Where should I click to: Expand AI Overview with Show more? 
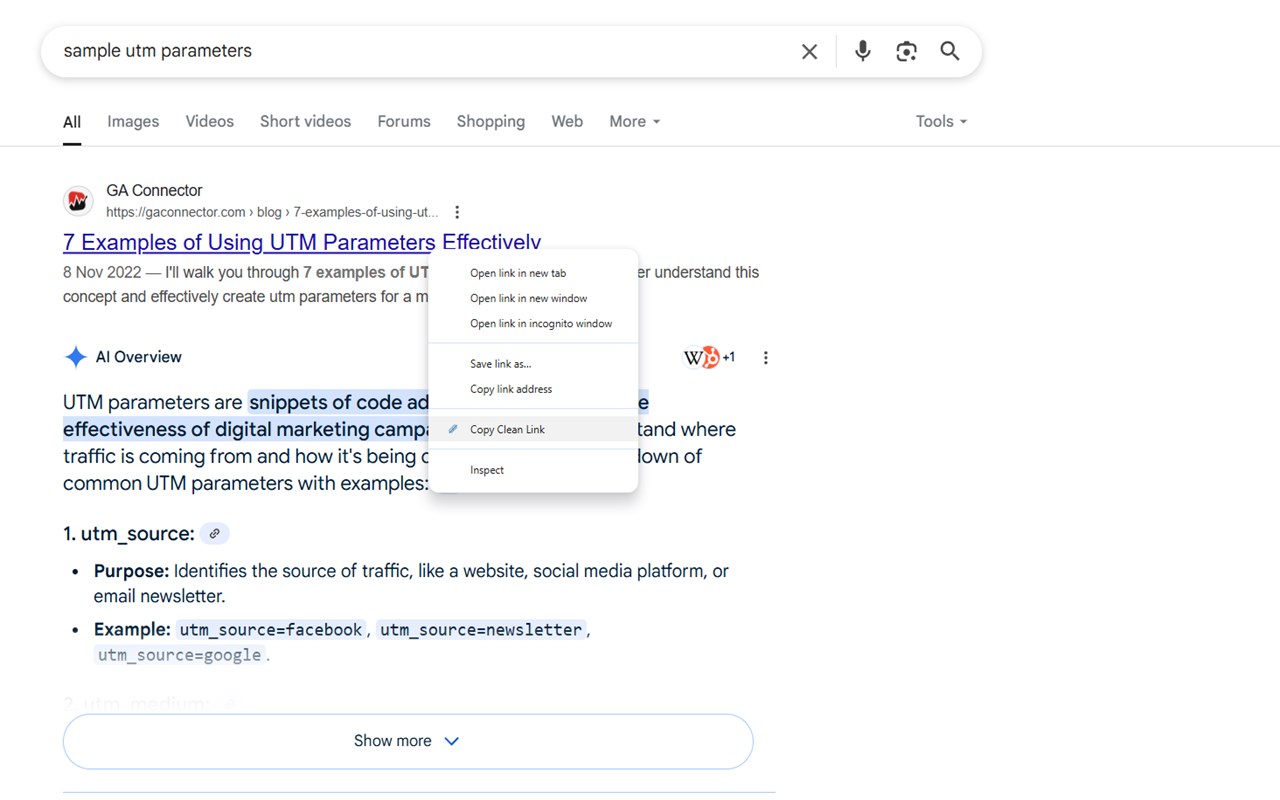(407, 741)
